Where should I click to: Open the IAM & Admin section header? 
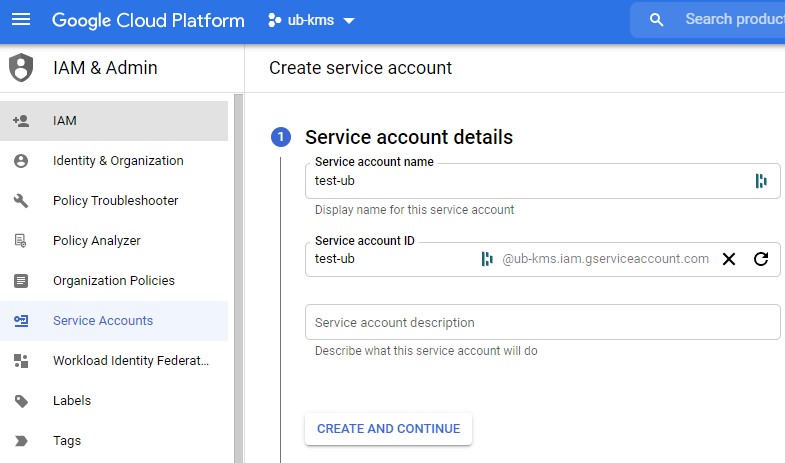(x=105, y=68)
